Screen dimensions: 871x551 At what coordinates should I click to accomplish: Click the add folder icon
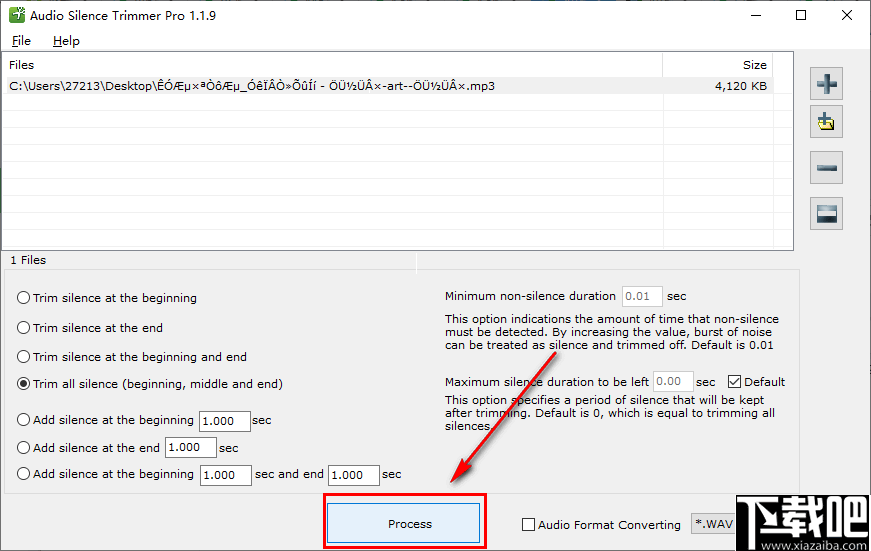826,122
